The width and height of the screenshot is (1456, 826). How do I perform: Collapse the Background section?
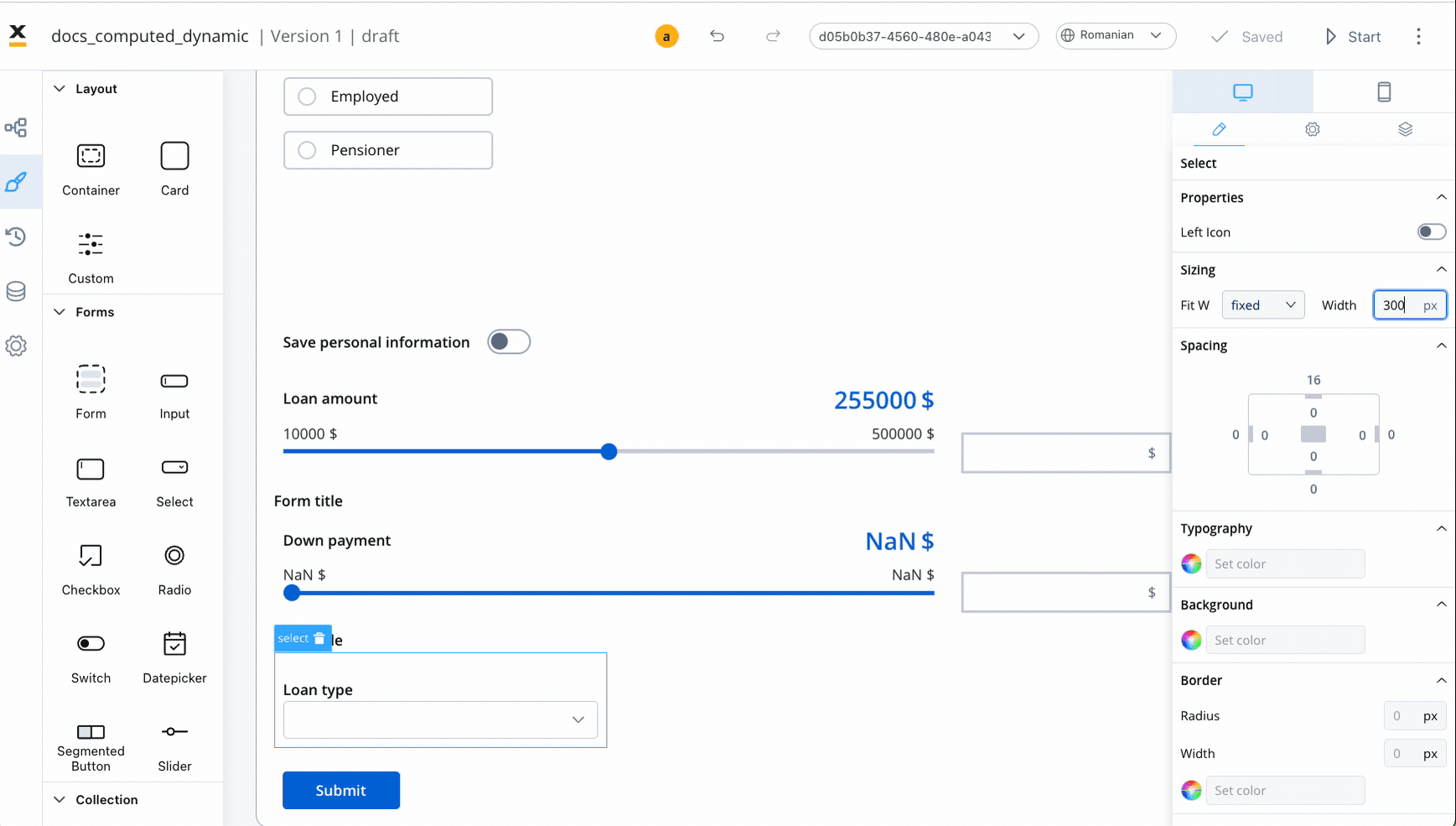(x=1441, y=605)
